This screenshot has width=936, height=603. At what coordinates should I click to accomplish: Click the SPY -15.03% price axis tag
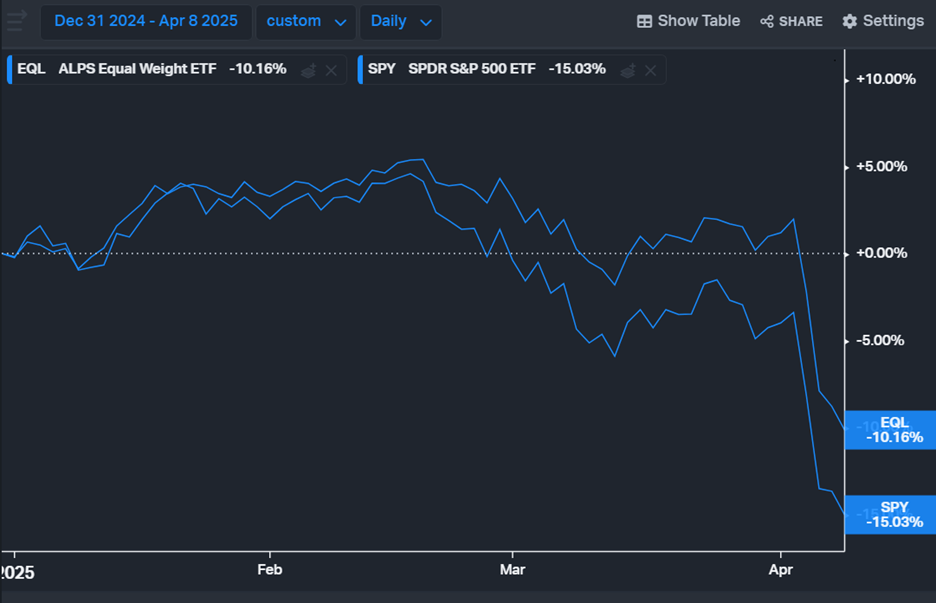[890, 515]
